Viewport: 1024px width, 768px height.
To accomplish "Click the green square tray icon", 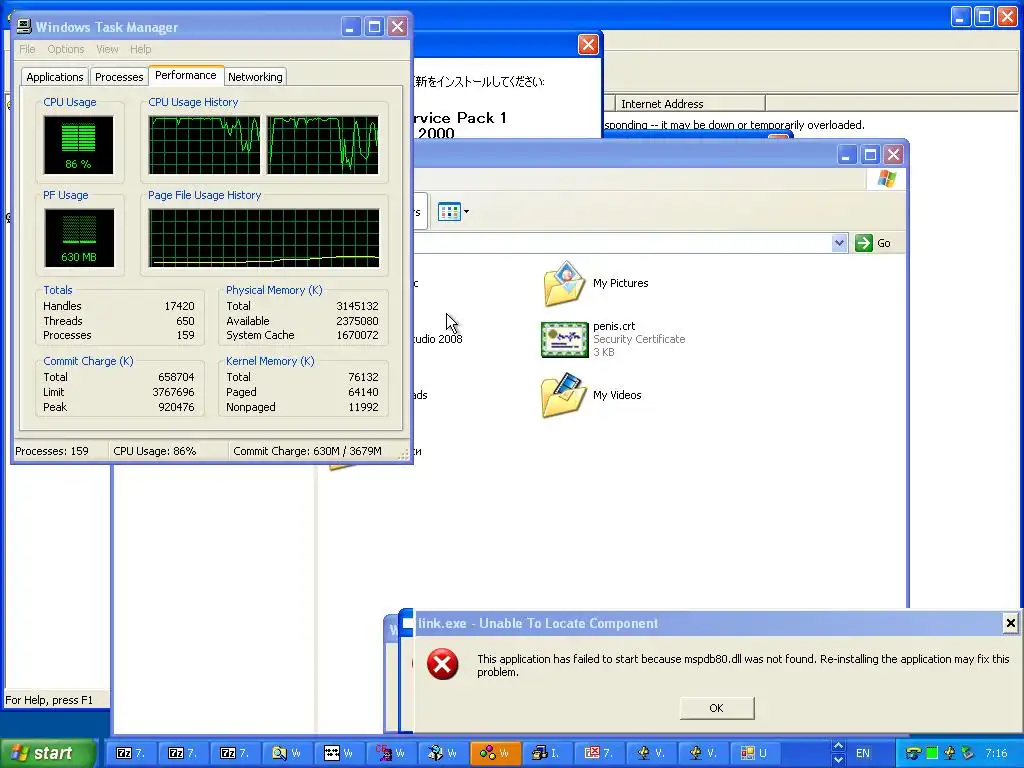I will tap(932, 753).
